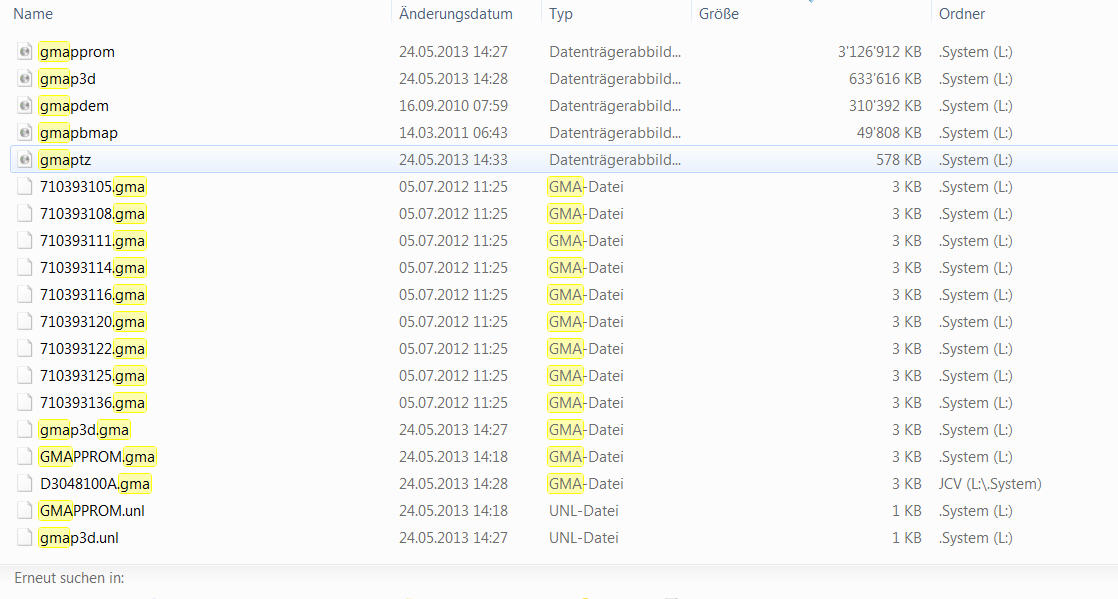Click the icon beside gmapdem
This screenshot has height=599, width=1118.
[25, 106]
